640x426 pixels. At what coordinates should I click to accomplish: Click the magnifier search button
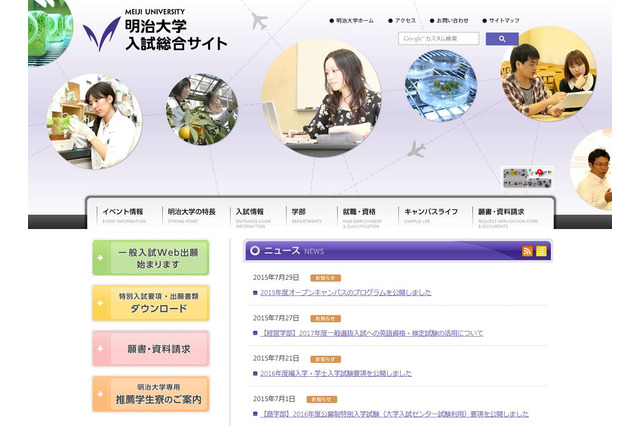pos(502,39)
